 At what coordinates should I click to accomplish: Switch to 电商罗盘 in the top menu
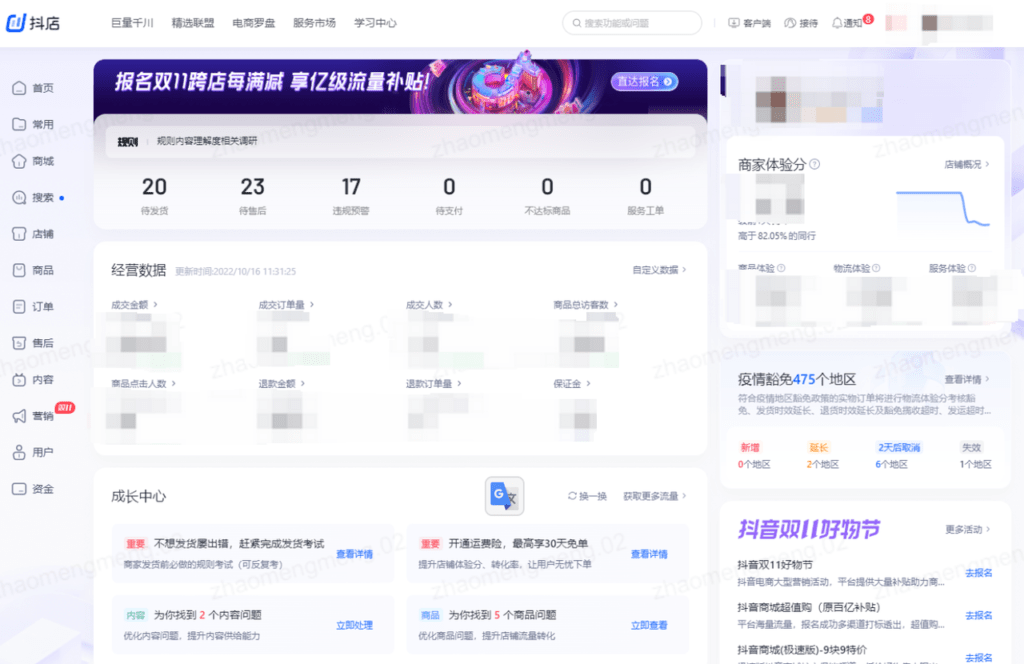pyautogui.click(x=254, y=22)
